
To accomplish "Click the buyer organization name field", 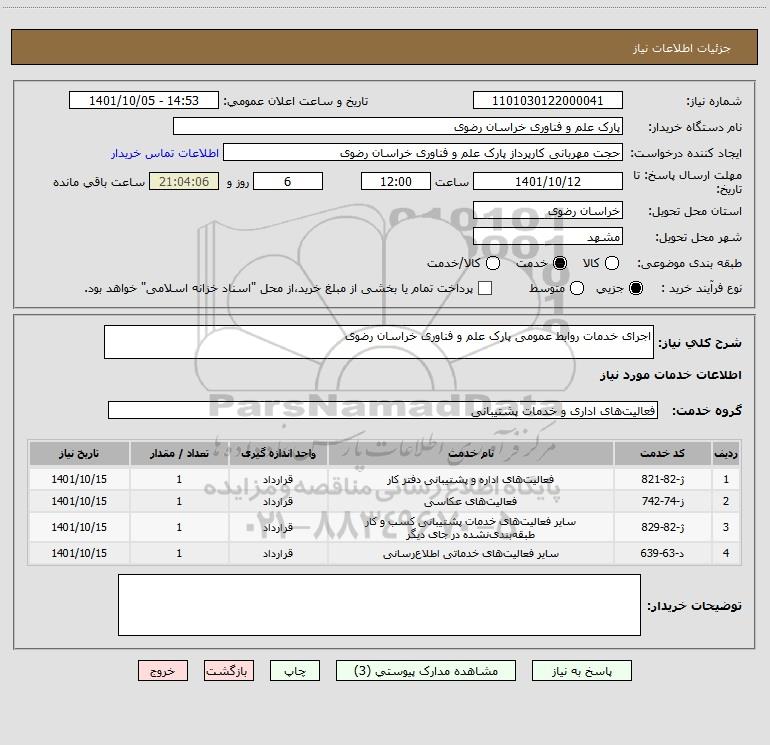I will [x=398, y=127].
